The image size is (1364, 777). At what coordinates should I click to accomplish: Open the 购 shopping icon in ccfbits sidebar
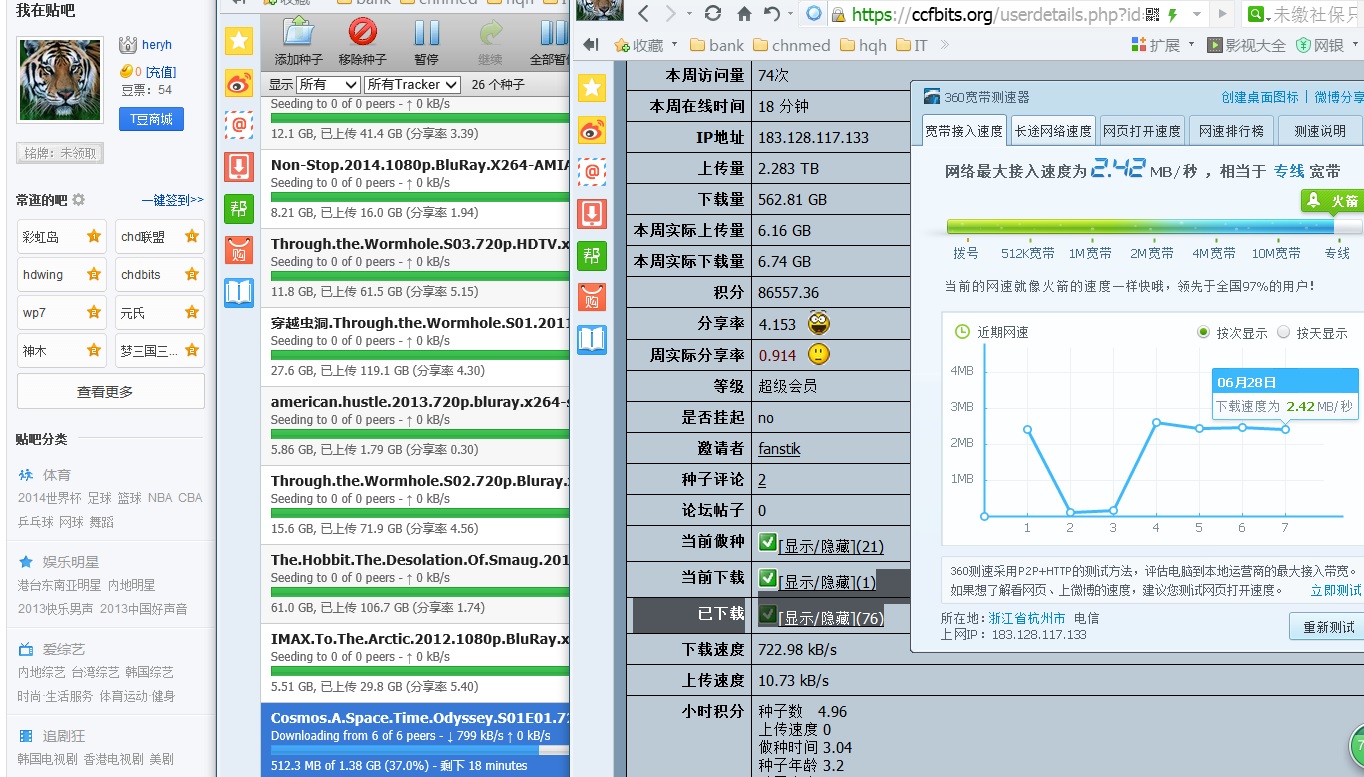[x=592, y=297]
